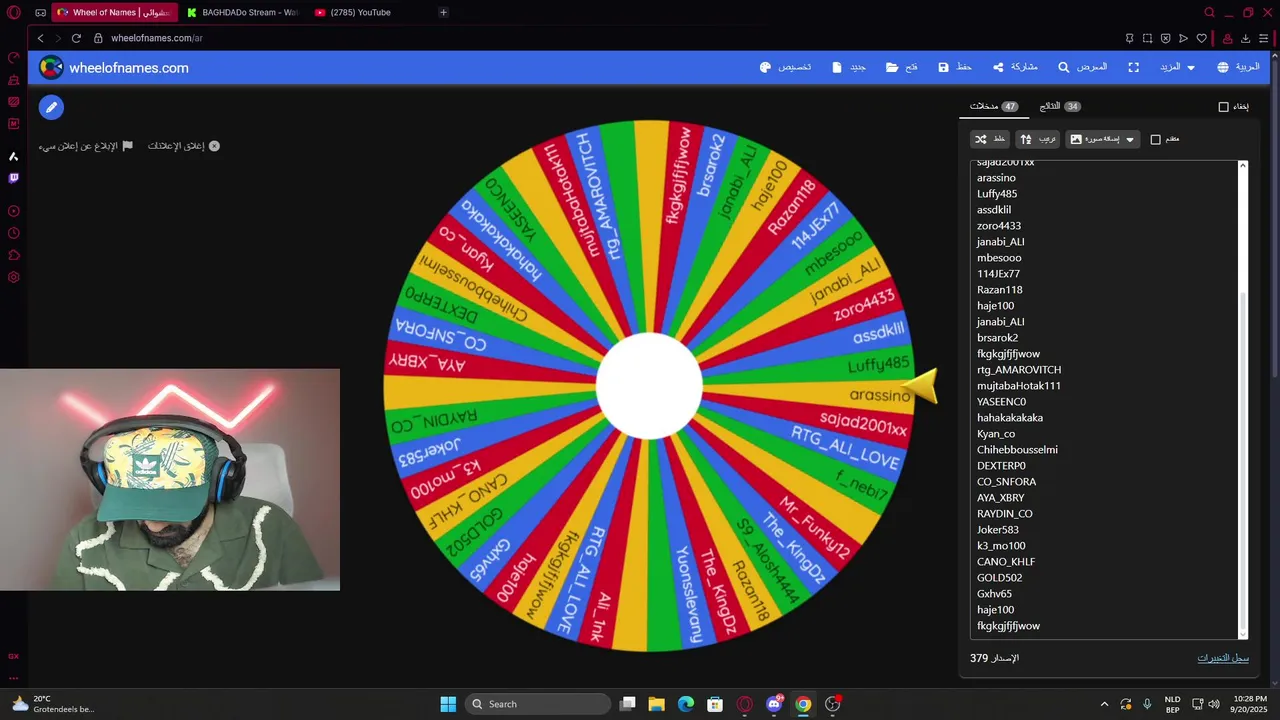Switch to the YouTube browser tab
Screen dimensions: 1280x720
pyautogui.click(x=360, y=12)
